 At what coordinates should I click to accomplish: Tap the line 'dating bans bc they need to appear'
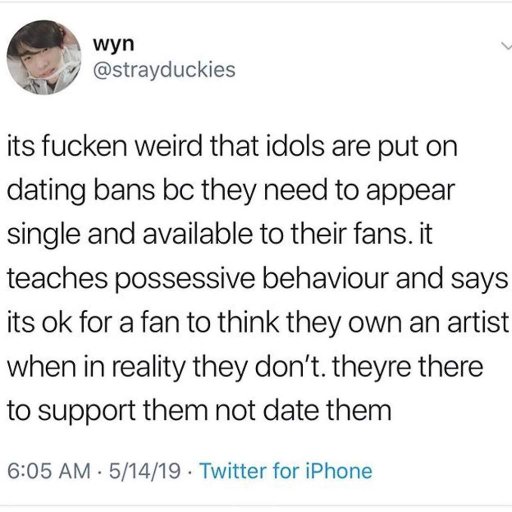231,191
